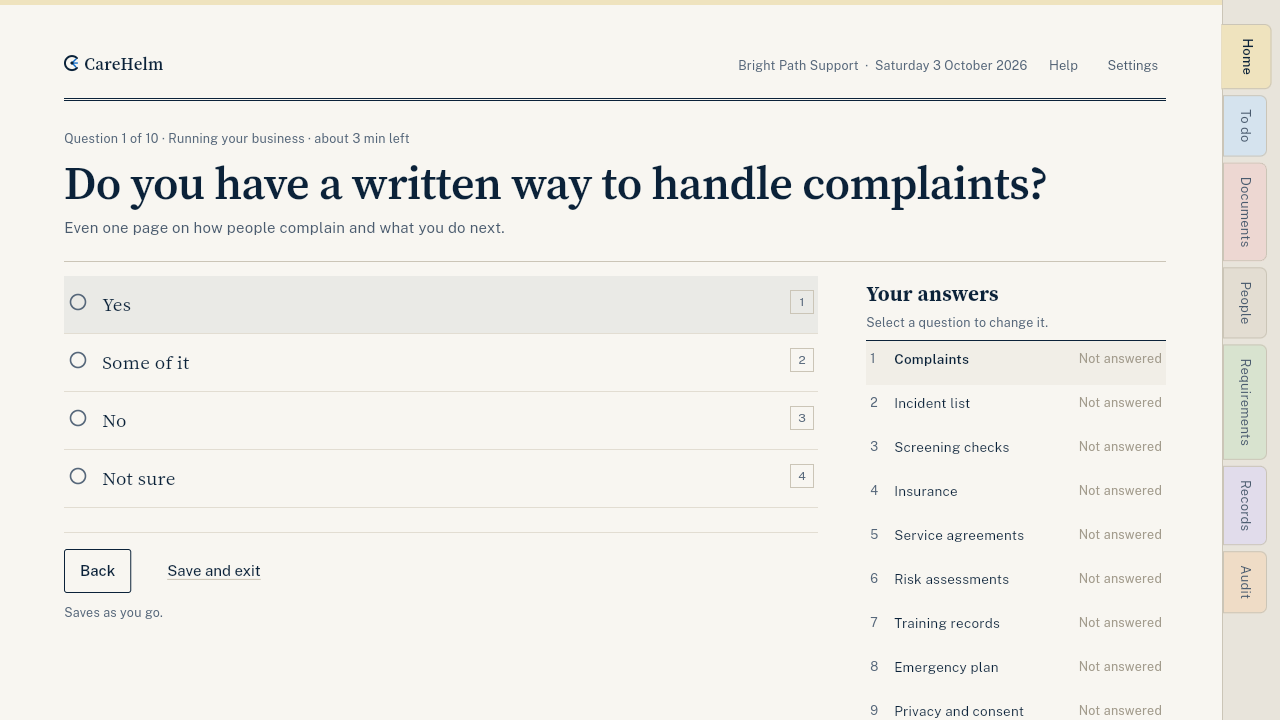Open the Documents side tab
The image size is (1280, 720).
coord(1245,212)
